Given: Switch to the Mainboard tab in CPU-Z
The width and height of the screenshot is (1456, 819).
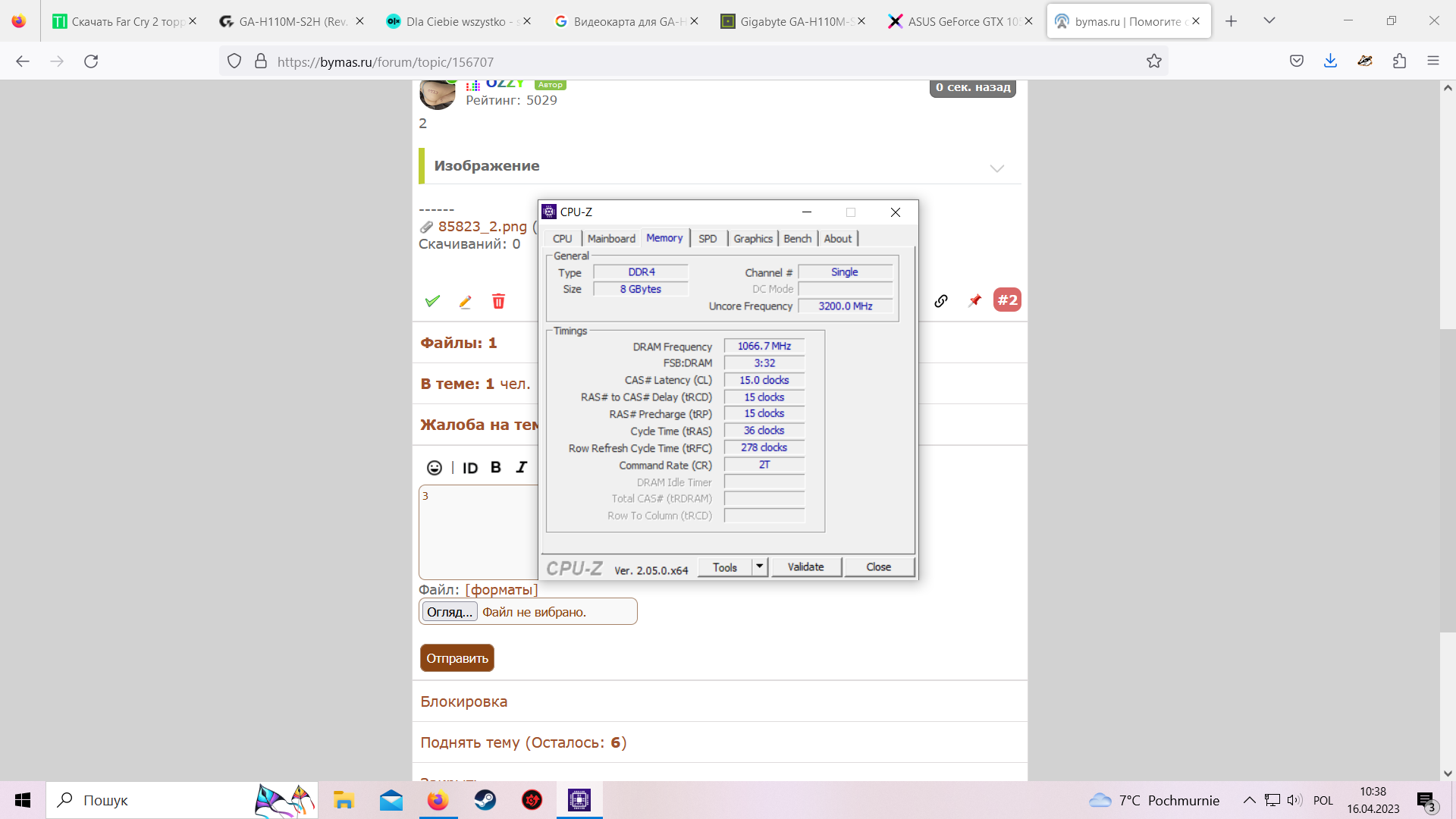Looking at the screenshot, I should pos(611,238).
